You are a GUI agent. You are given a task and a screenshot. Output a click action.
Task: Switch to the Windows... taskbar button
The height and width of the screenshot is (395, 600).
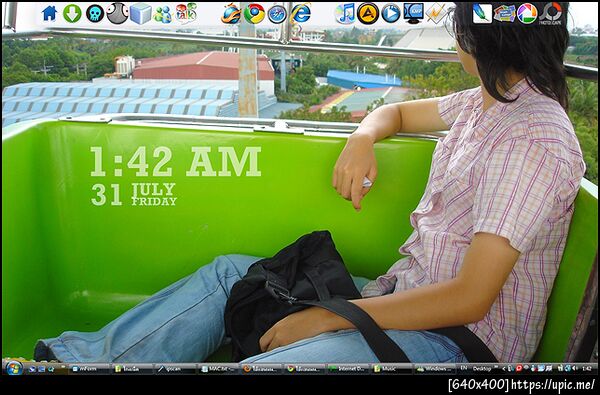click(x=435, y=369)
